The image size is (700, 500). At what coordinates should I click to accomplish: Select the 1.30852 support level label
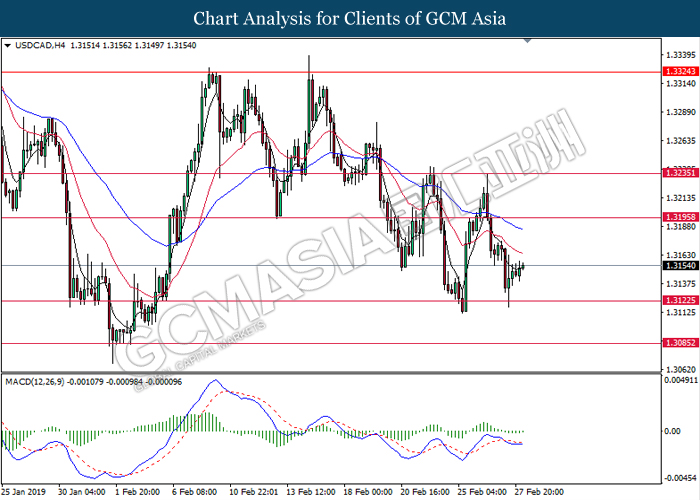(x=680, y=343)
